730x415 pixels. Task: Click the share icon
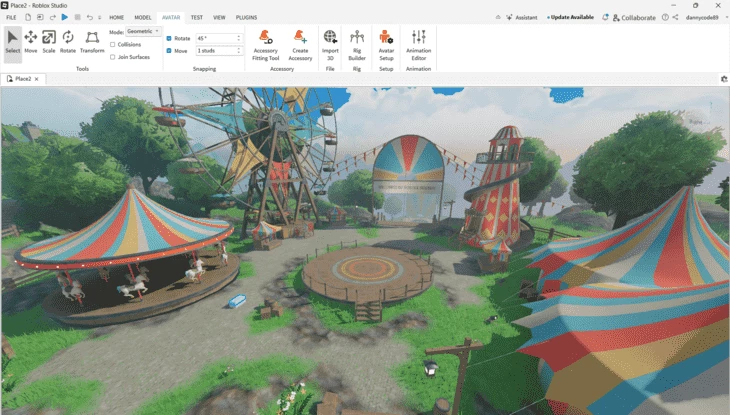click(x=676, y=17)
